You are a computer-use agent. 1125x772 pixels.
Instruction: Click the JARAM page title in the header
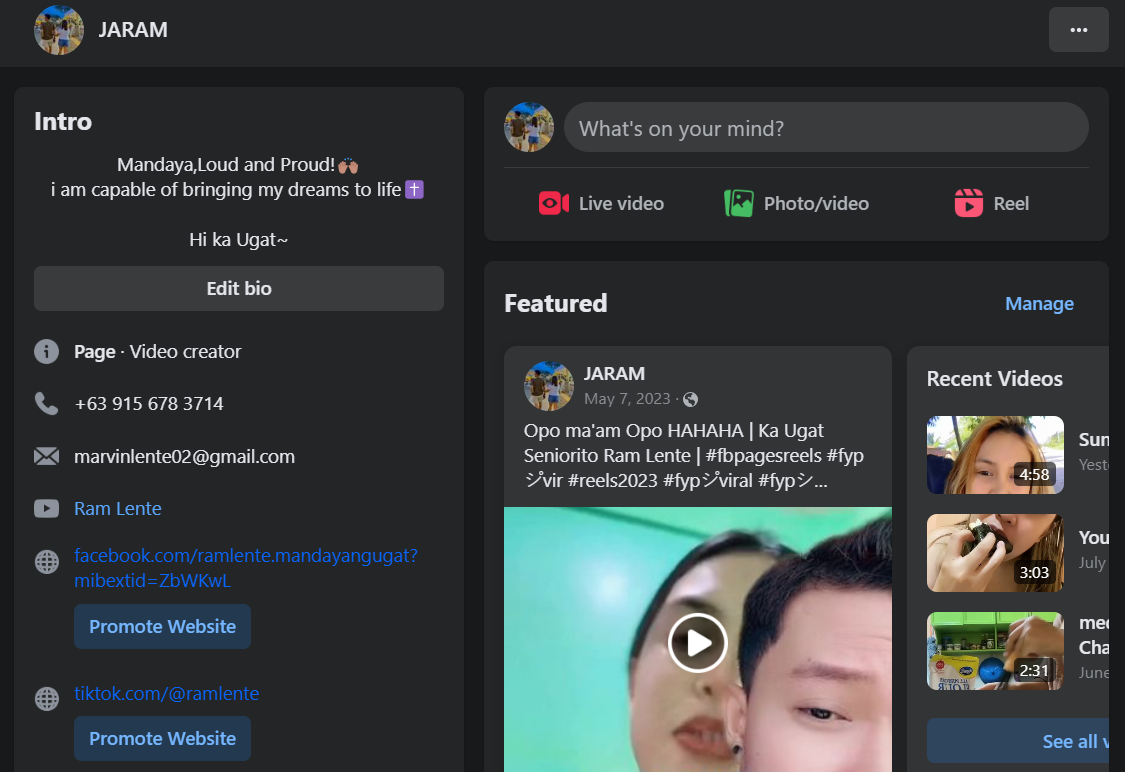(133, 30)
